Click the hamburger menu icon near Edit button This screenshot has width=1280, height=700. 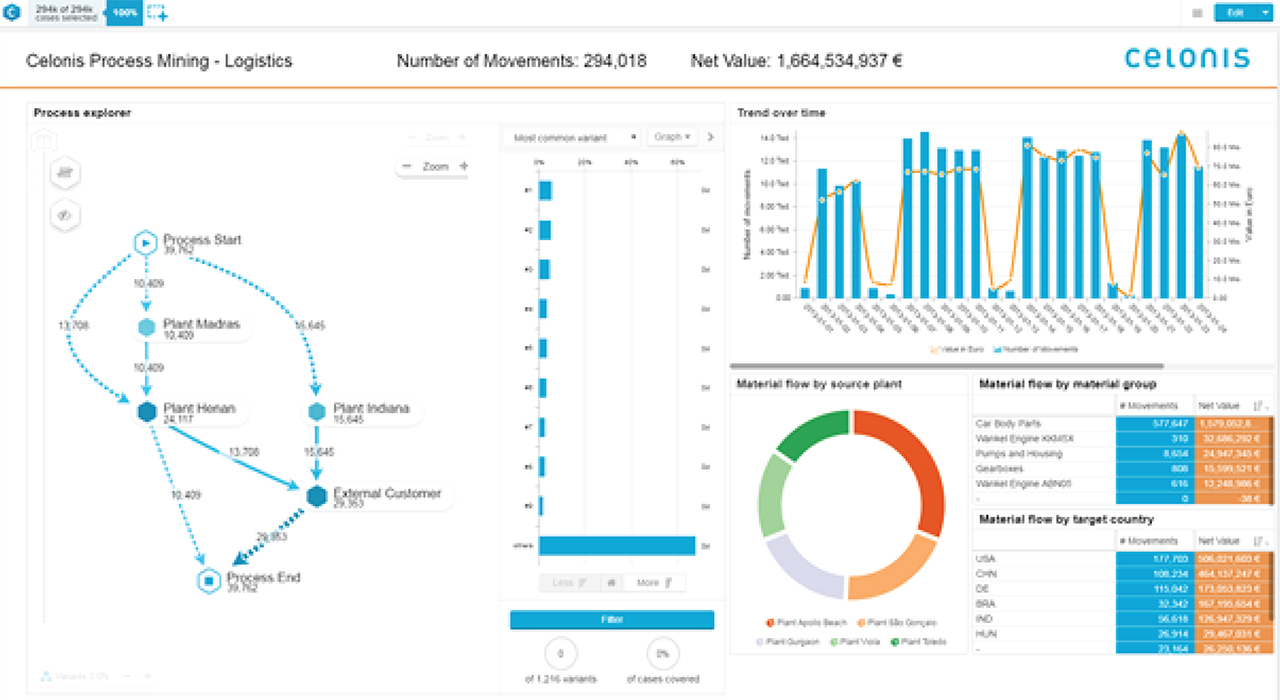tap(1196, 13)
